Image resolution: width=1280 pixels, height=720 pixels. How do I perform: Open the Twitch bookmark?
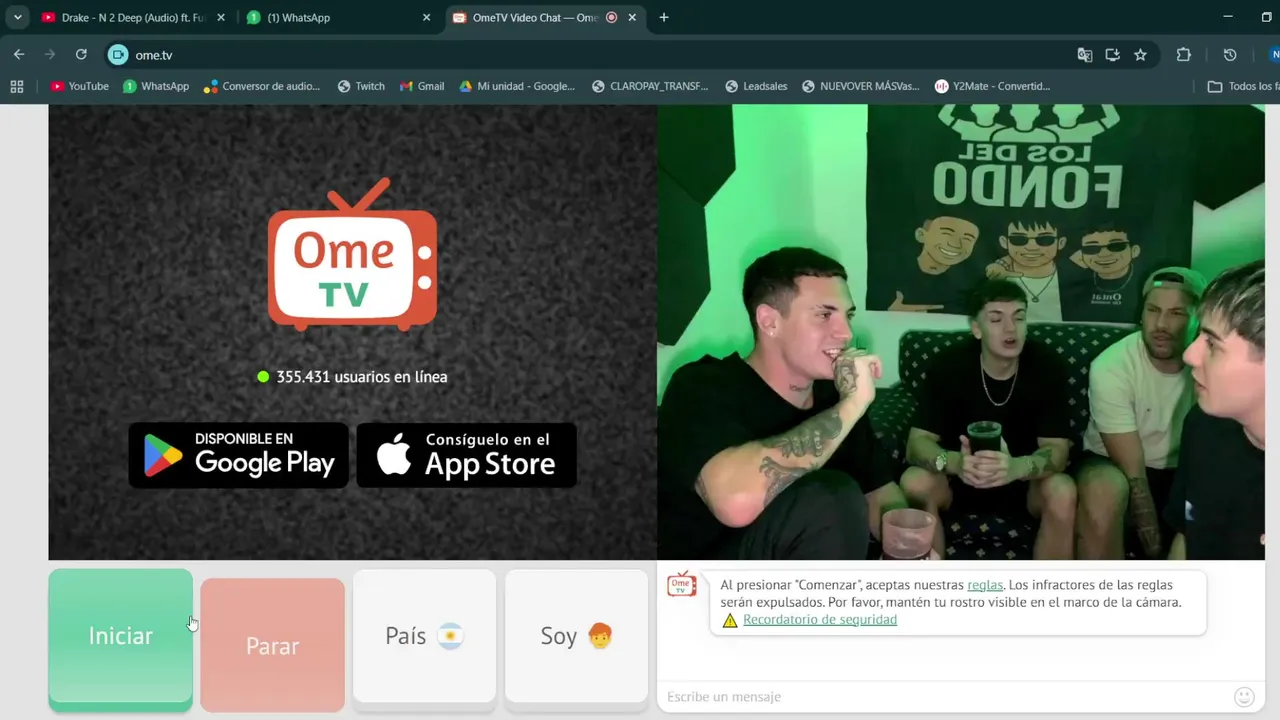(361, 87)
